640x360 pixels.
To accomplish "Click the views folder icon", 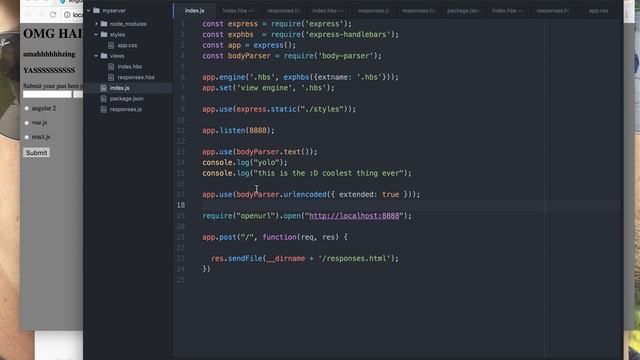I will (104, 56).
